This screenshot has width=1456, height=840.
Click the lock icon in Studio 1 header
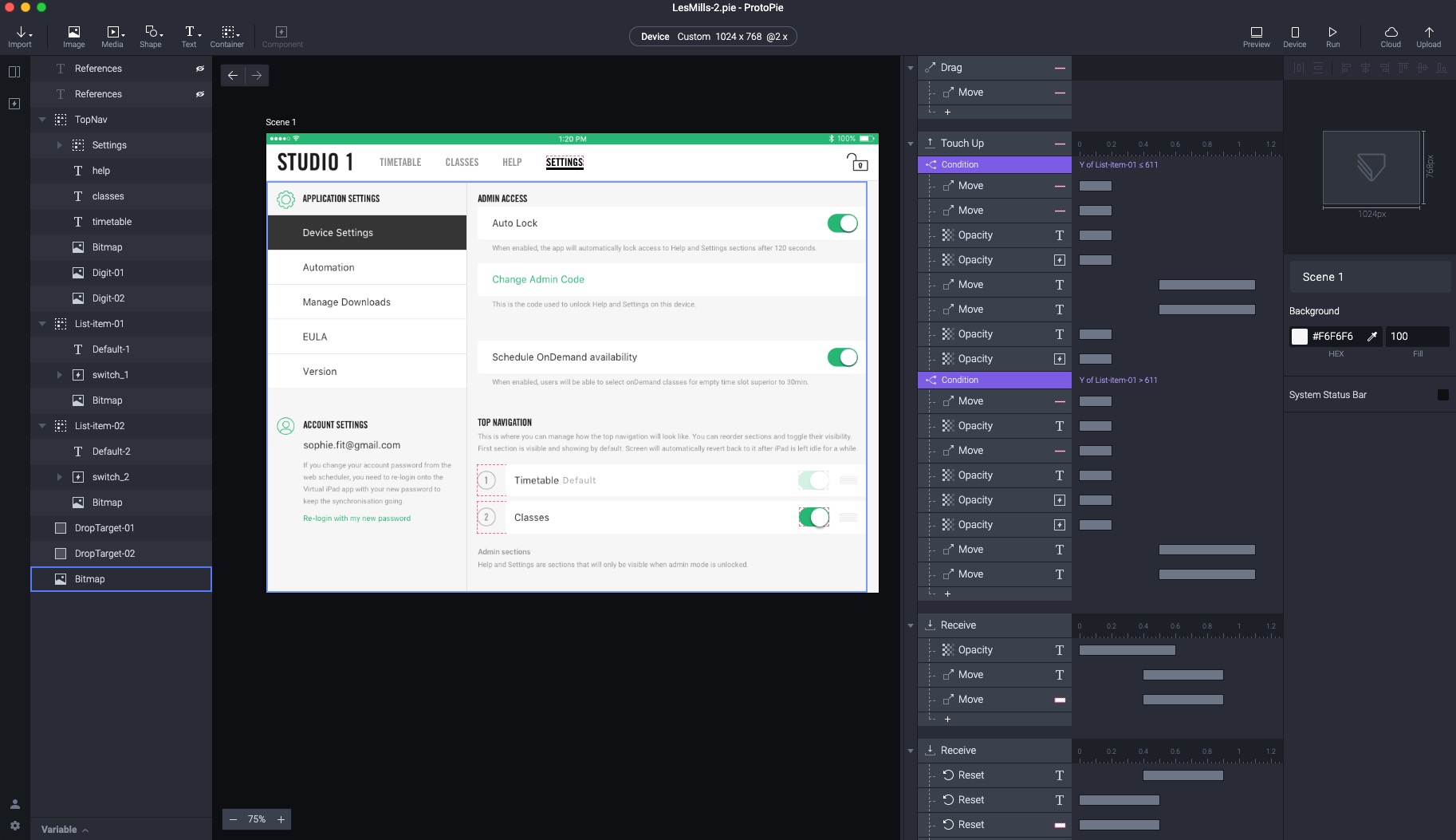tap(857, 162)
